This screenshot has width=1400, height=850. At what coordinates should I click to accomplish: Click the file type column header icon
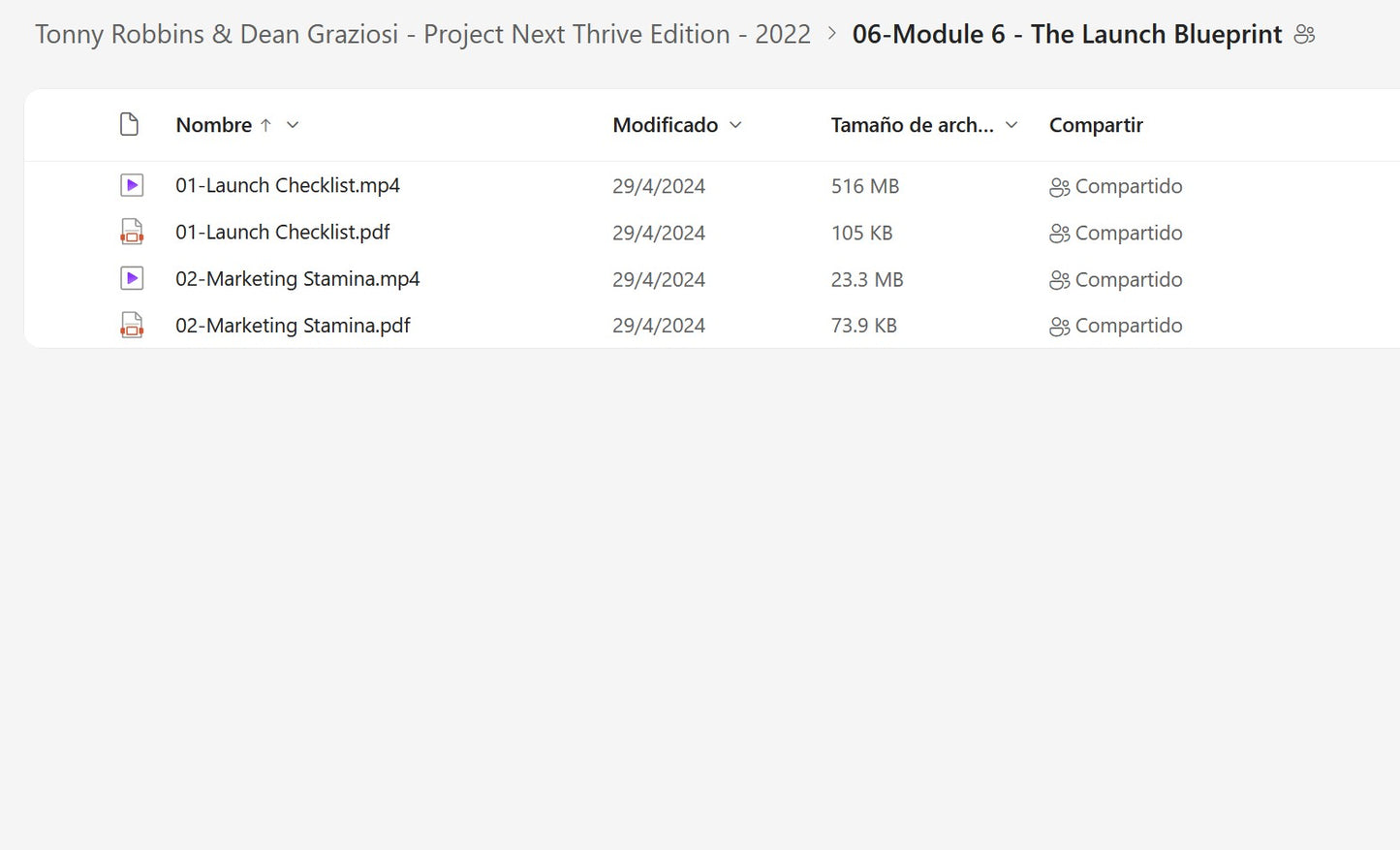(129, 124)
